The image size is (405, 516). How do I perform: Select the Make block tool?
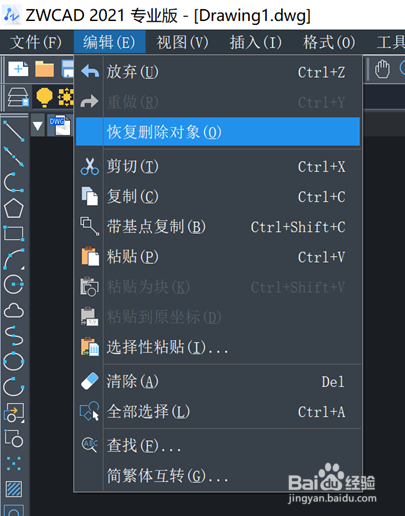pos(14,438)
